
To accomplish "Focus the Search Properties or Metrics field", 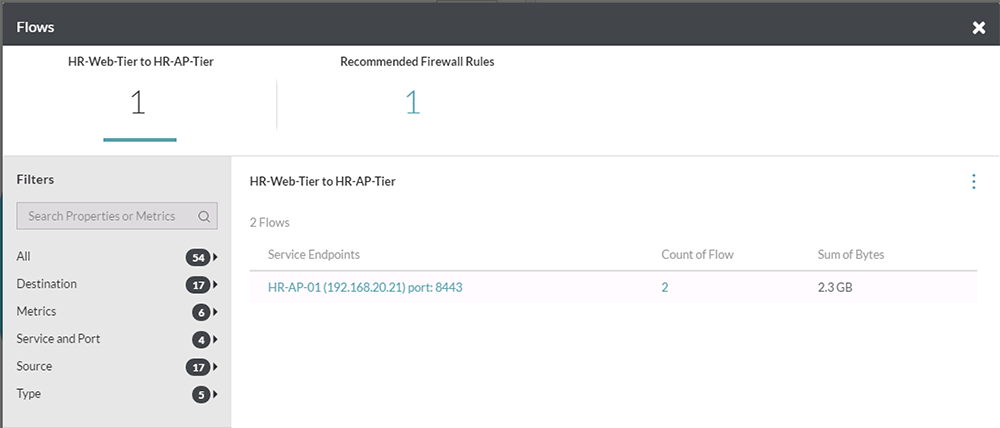I will [x=117, y=216].
